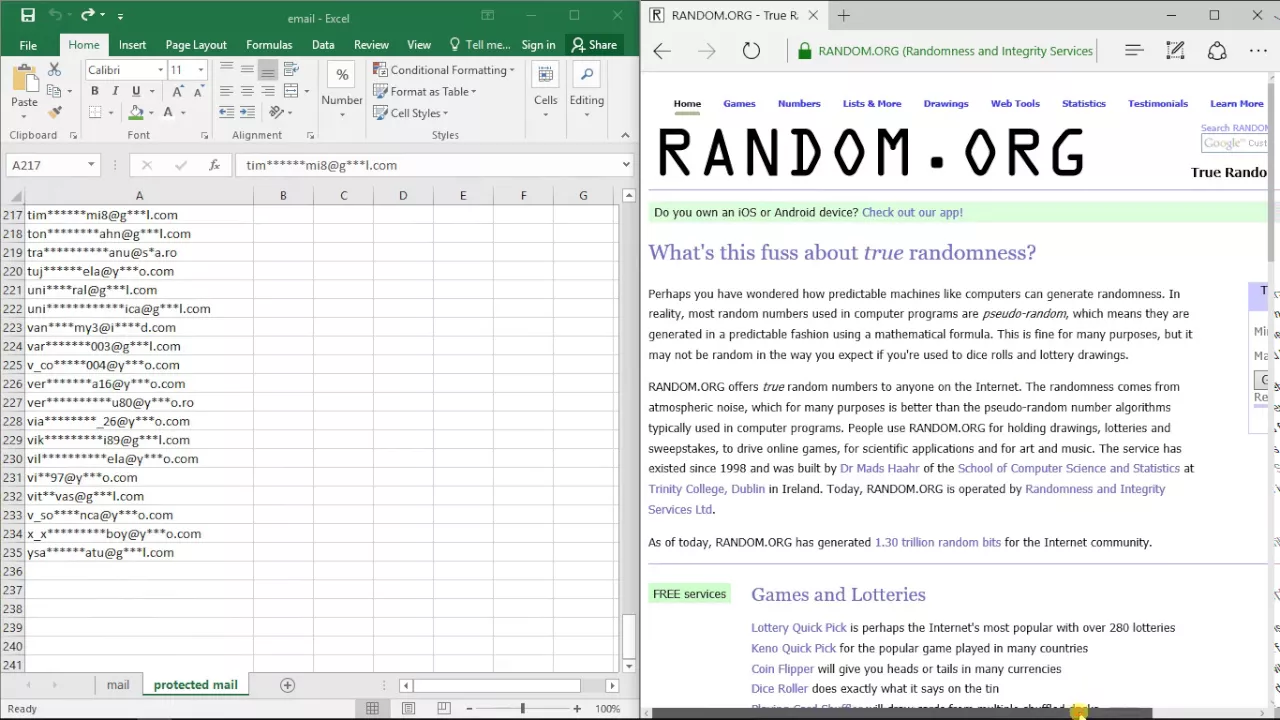Open the Lottery Quick Pick link

(799, 628)
